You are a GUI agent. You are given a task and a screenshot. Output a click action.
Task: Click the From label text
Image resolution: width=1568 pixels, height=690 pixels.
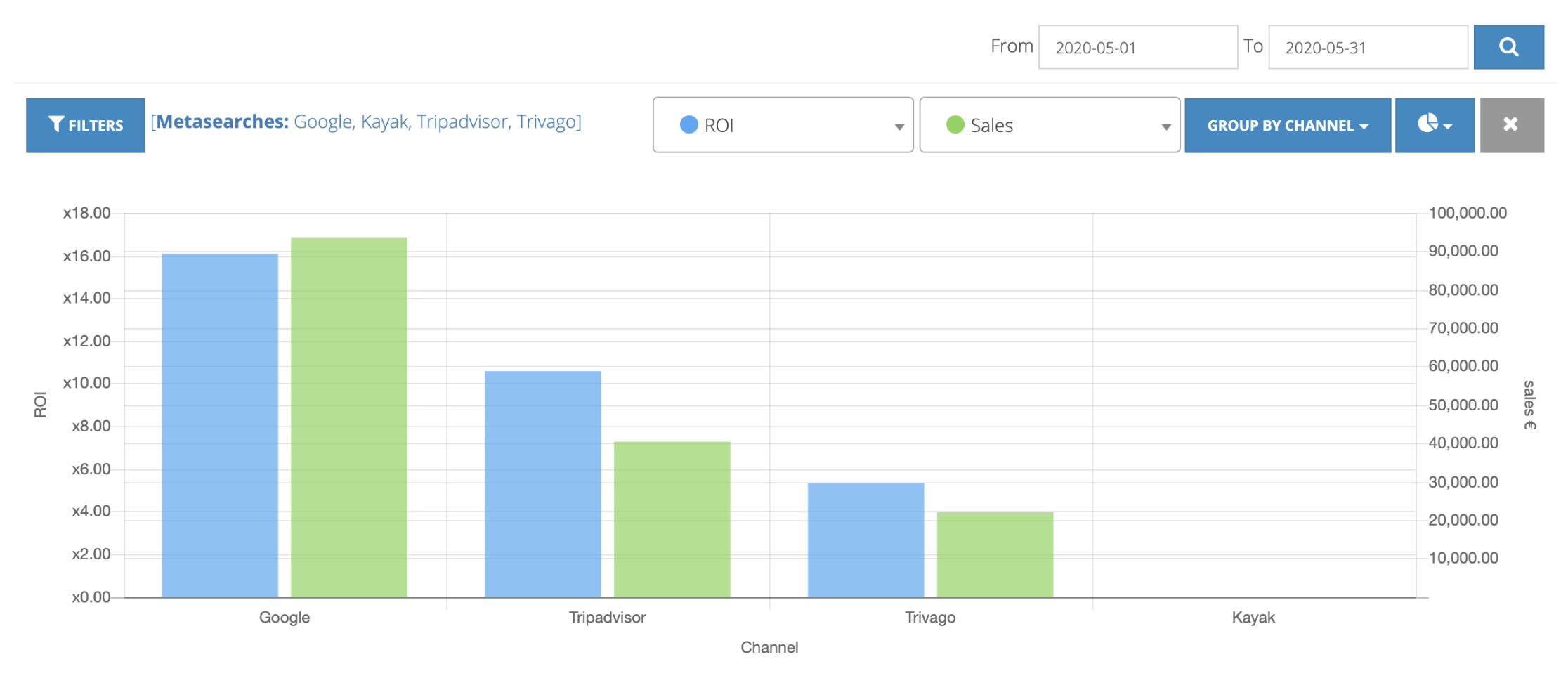pyautogui.click(x=1012, y=46)
